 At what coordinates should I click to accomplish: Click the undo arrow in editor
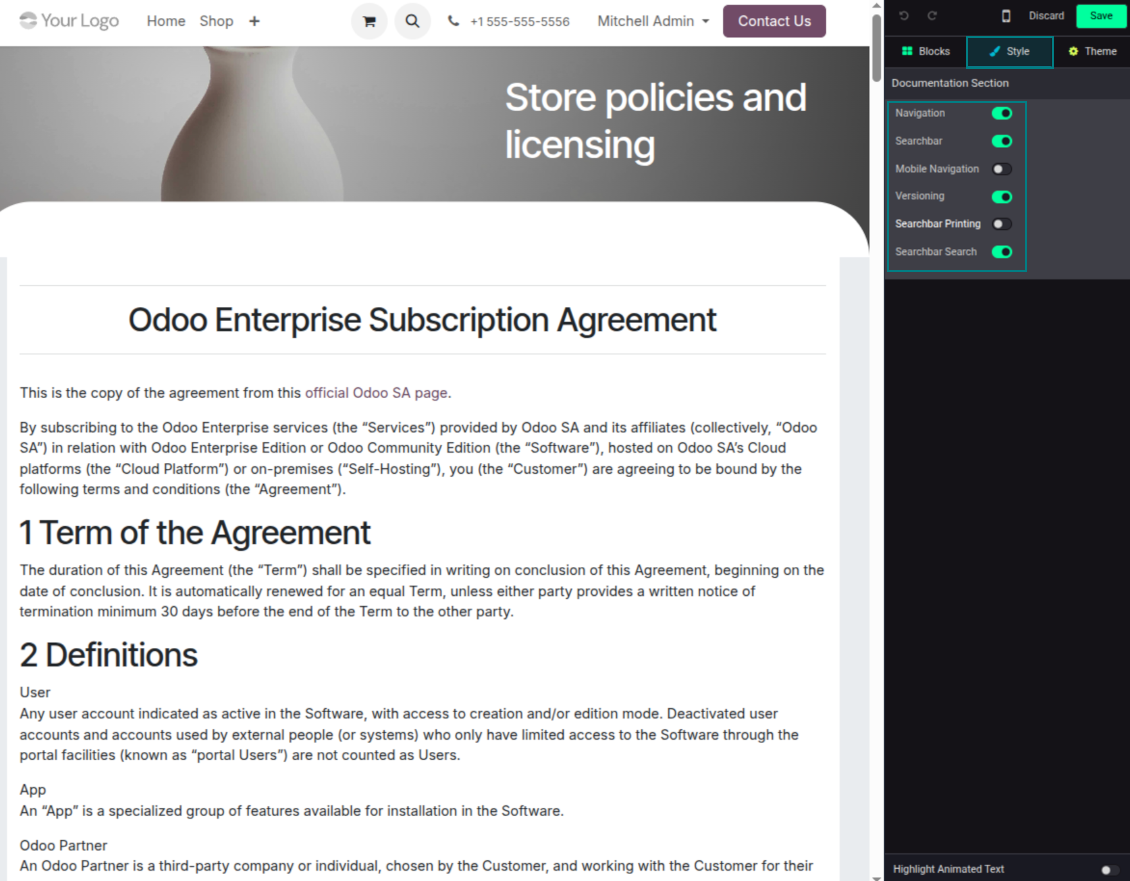point(904,16)
